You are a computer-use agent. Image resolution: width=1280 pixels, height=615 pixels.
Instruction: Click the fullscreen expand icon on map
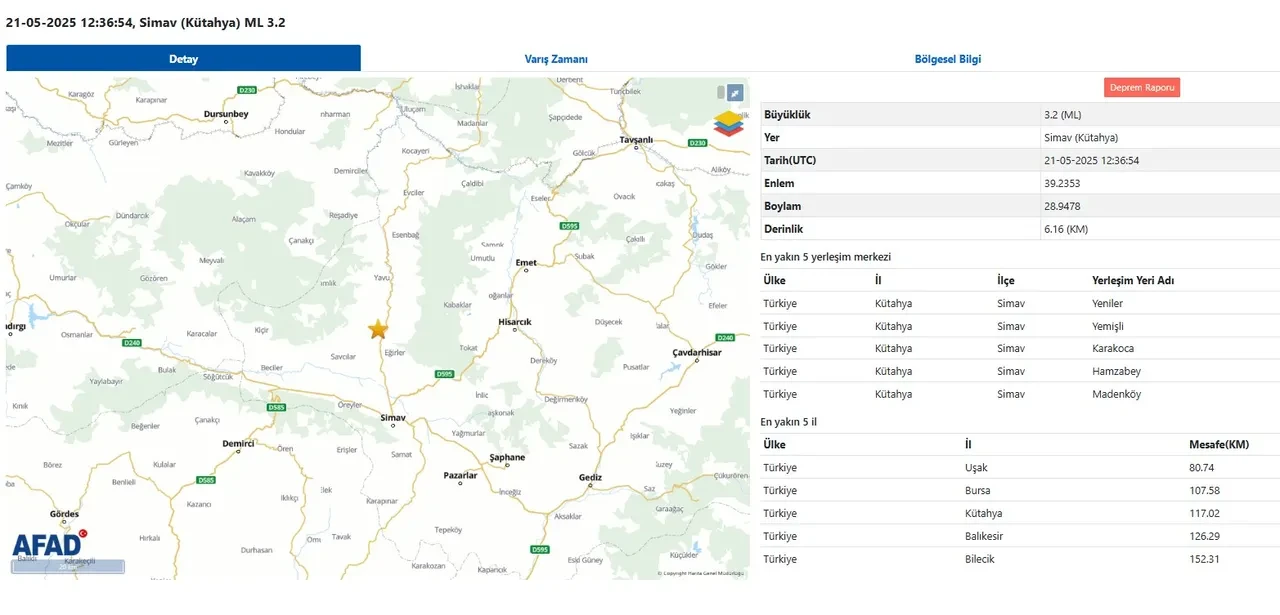pos(735,93)
